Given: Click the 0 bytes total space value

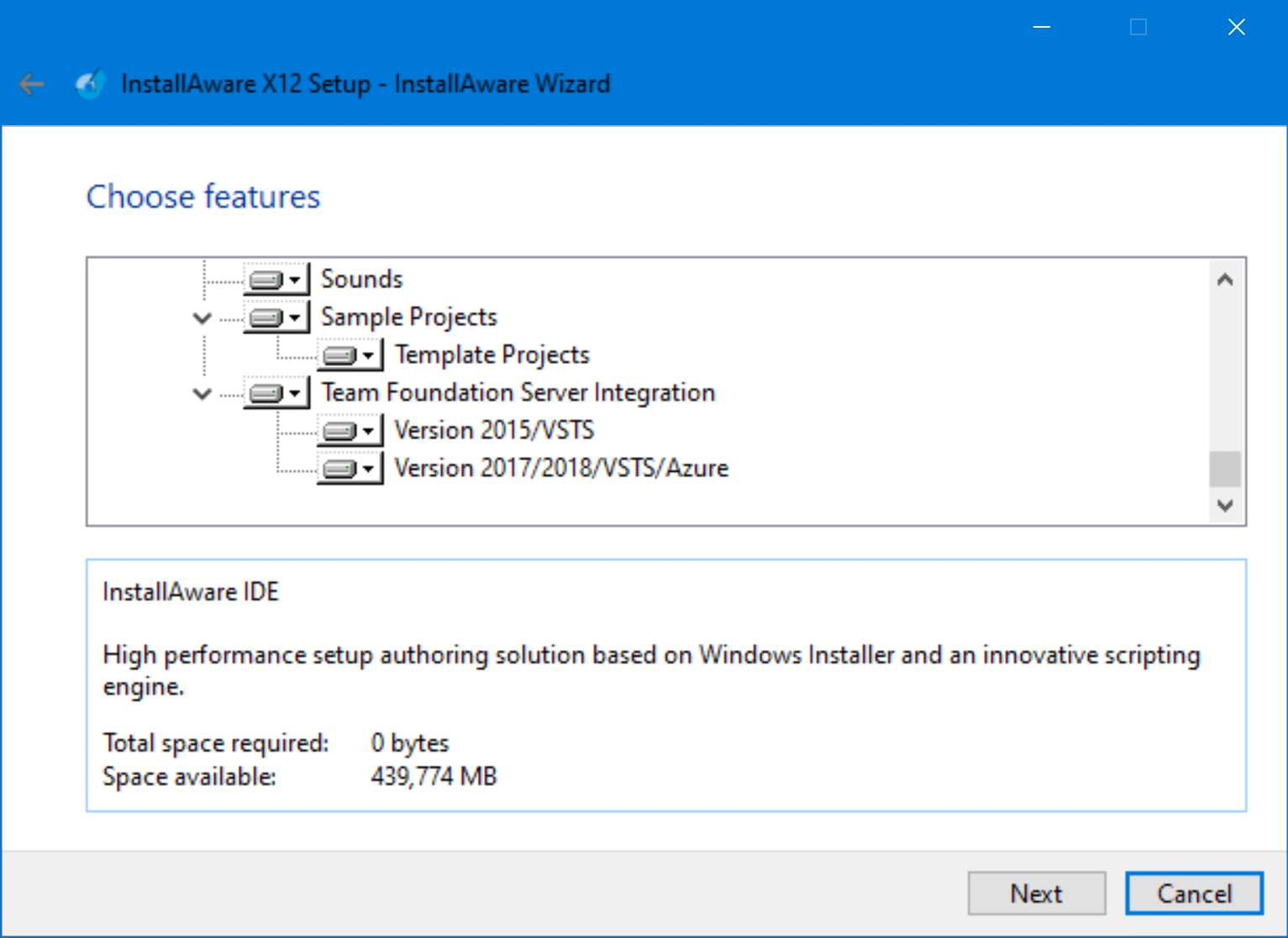Looking at the screenshot, I should 410,743.
